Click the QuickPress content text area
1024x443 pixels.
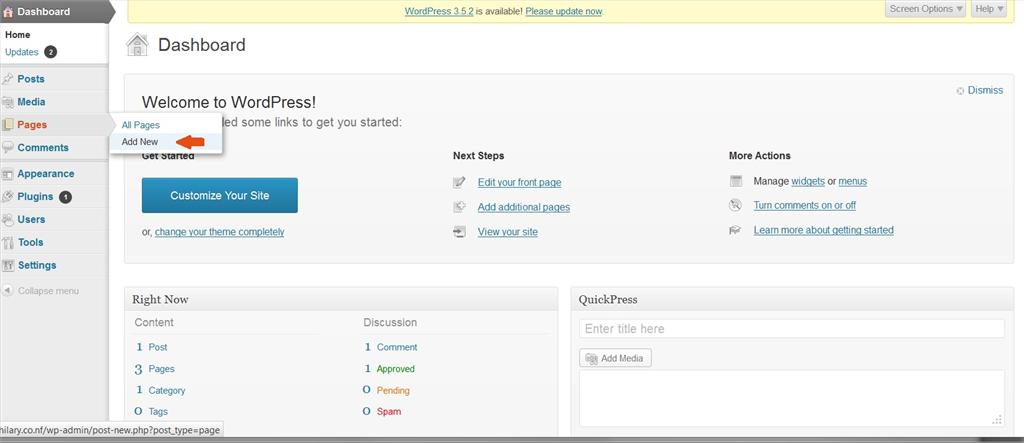tap(792, 398)
